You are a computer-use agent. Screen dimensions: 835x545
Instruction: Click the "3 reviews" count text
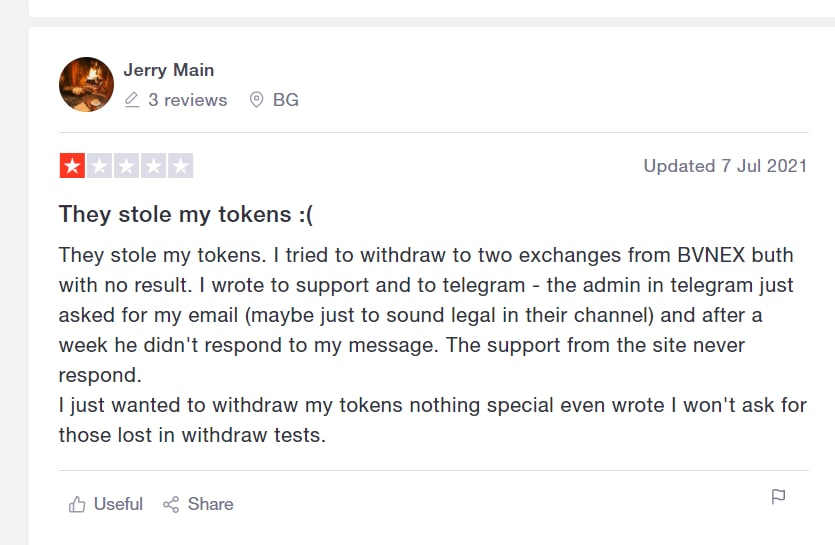click(x=187, y=100)
